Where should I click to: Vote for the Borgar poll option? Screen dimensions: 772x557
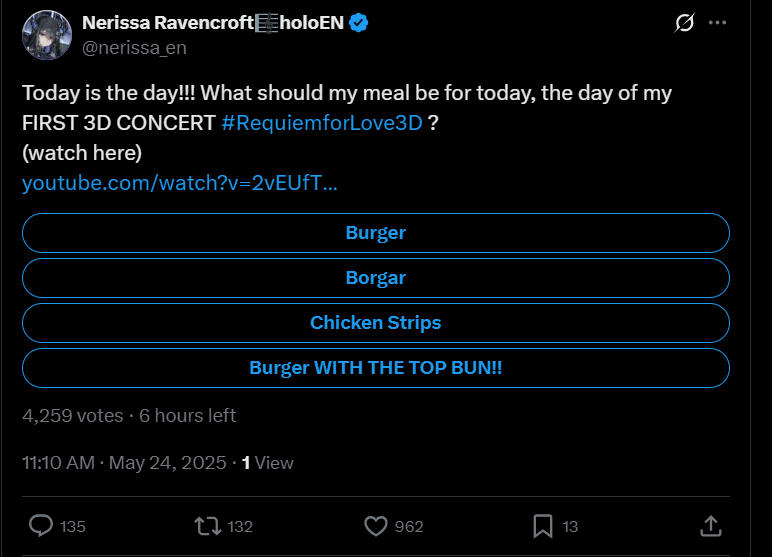coord(375,278)
